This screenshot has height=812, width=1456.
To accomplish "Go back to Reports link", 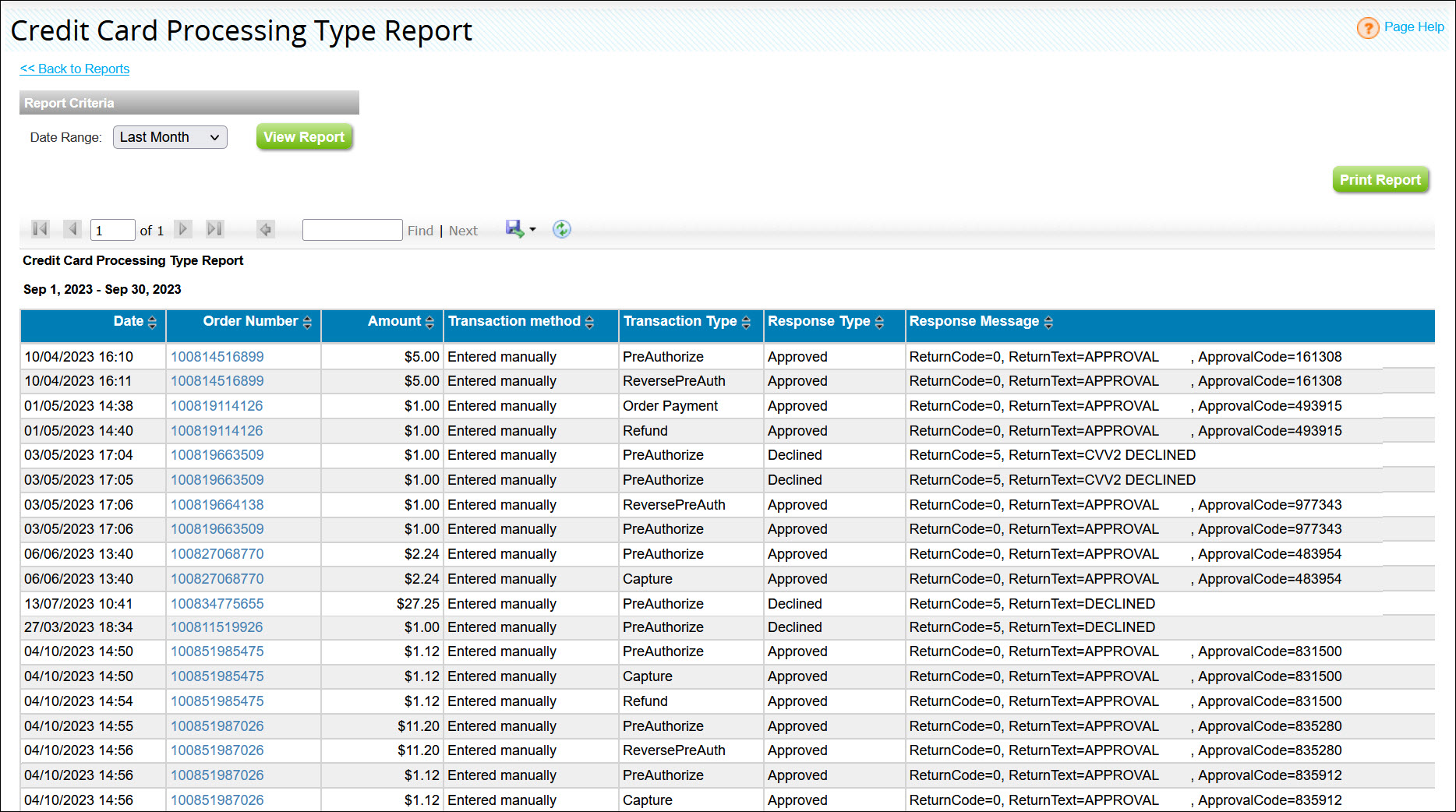I will 75,69.
